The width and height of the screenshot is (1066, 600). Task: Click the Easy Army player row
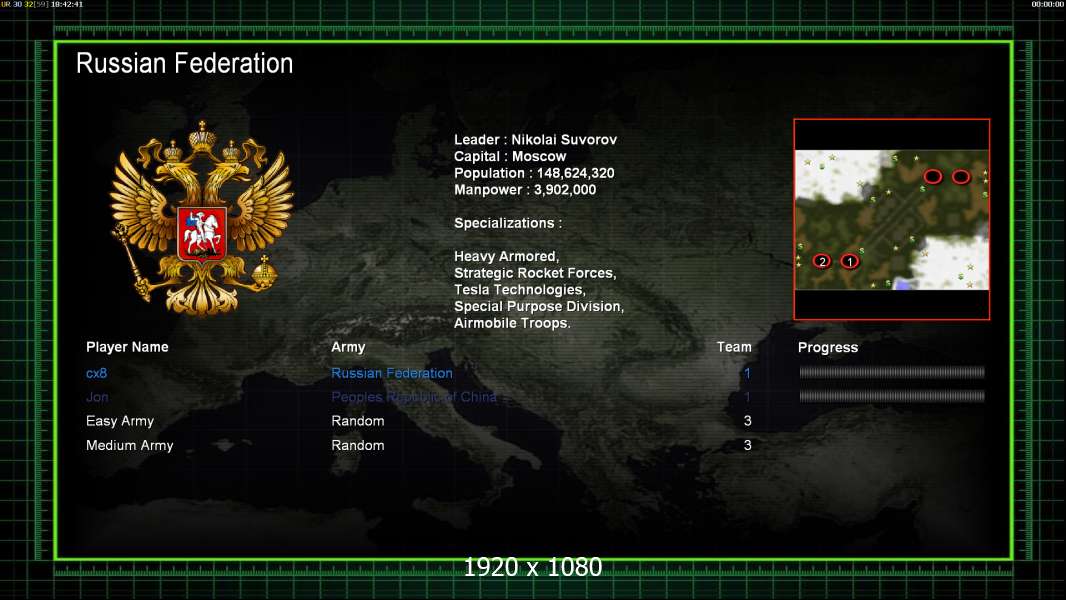pos(419,421)
